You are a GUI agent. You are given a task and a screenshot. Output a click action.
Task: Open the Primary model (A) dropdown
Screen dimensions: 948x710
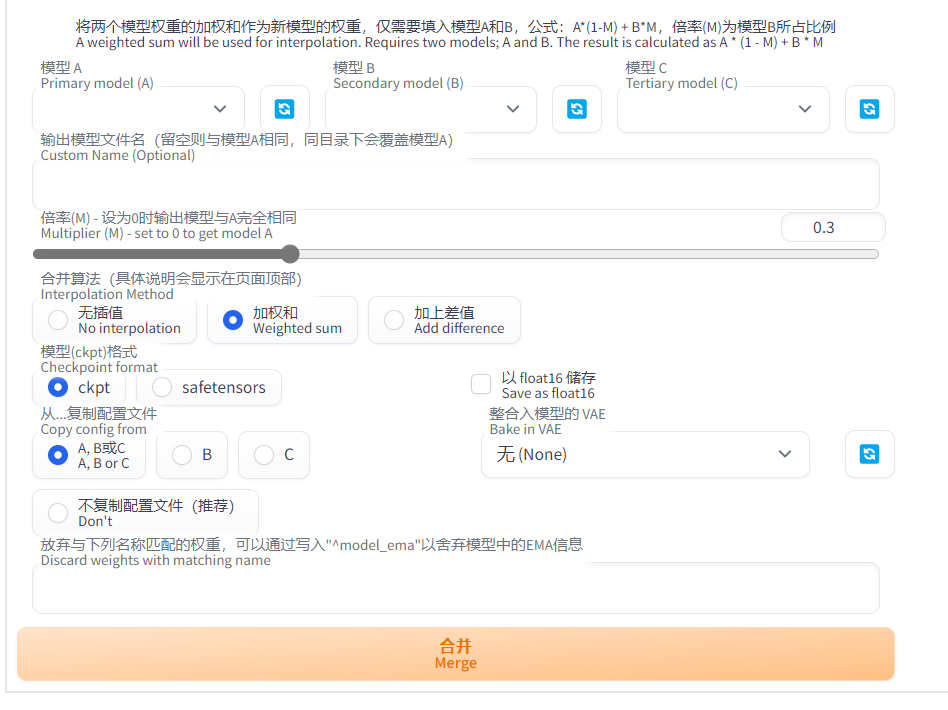coord(139,109)
